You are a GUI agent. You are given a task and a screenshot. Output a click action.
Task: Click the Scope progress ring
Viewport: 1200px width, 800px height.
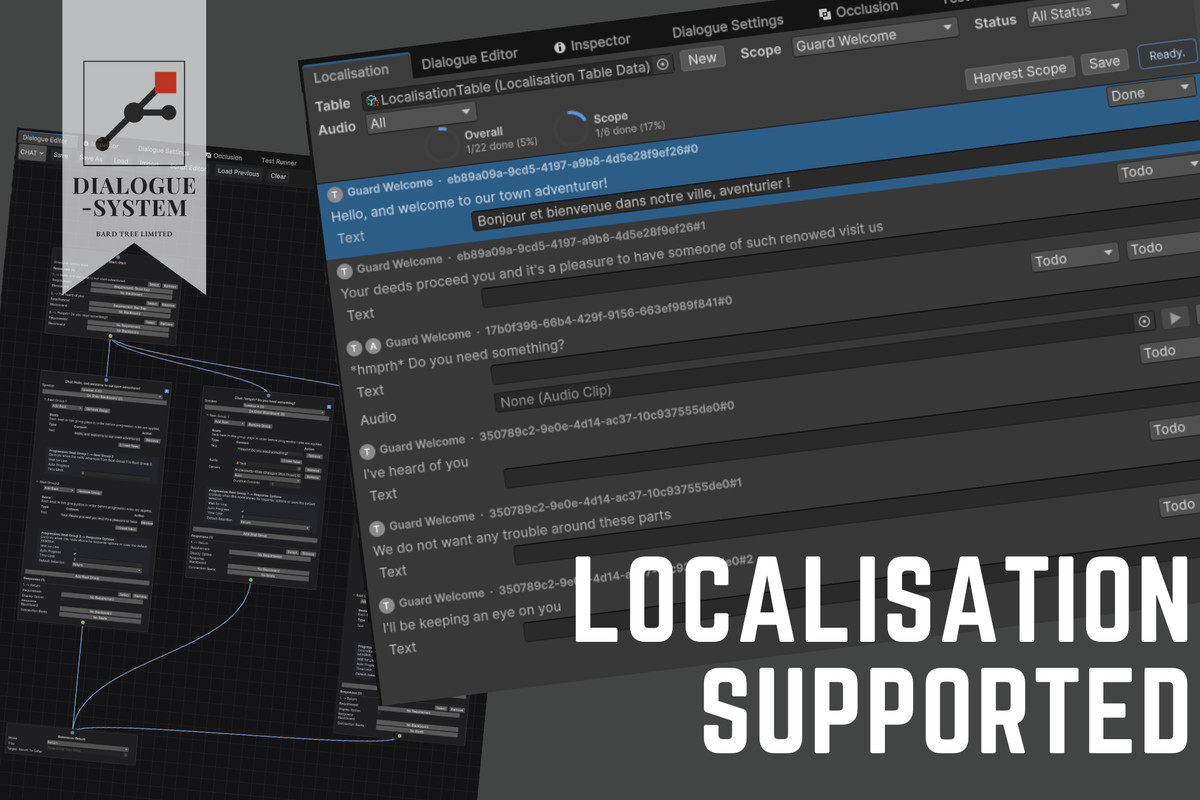[x=572, y=128]
